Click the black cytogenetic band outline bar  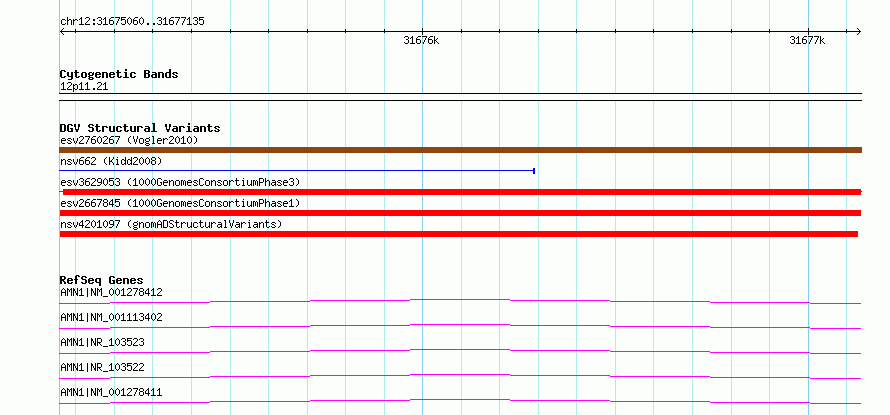point(461,97)
